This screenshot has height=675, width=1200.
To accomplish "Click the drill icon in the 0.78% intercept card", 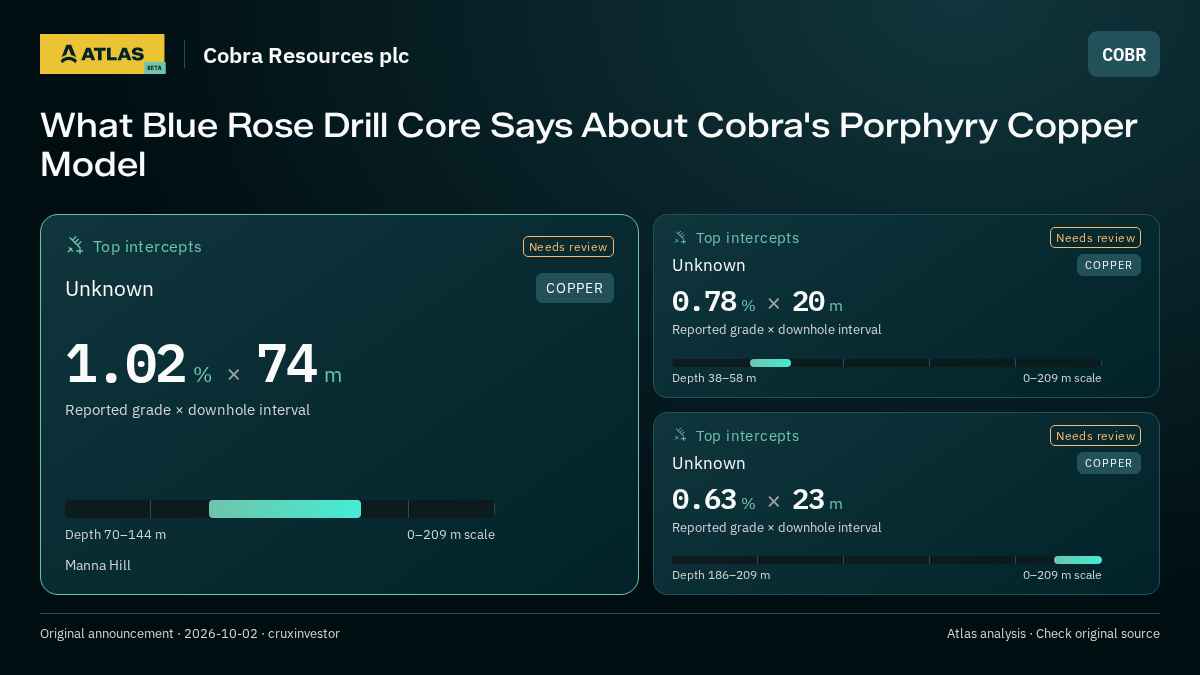I will coord(680,238).
